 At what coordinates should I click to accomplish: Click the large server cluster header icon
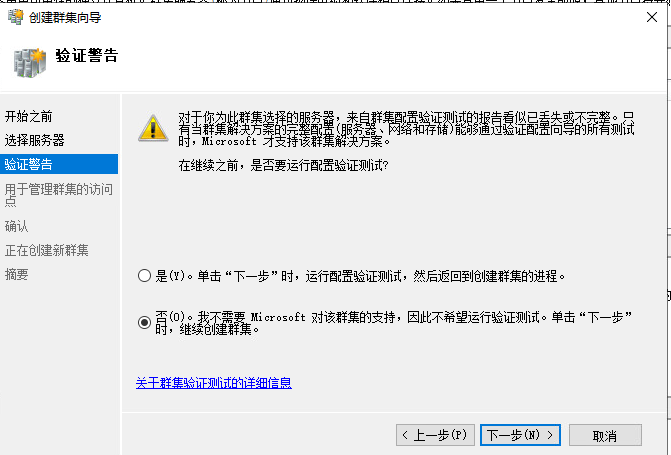click(30, 62)
